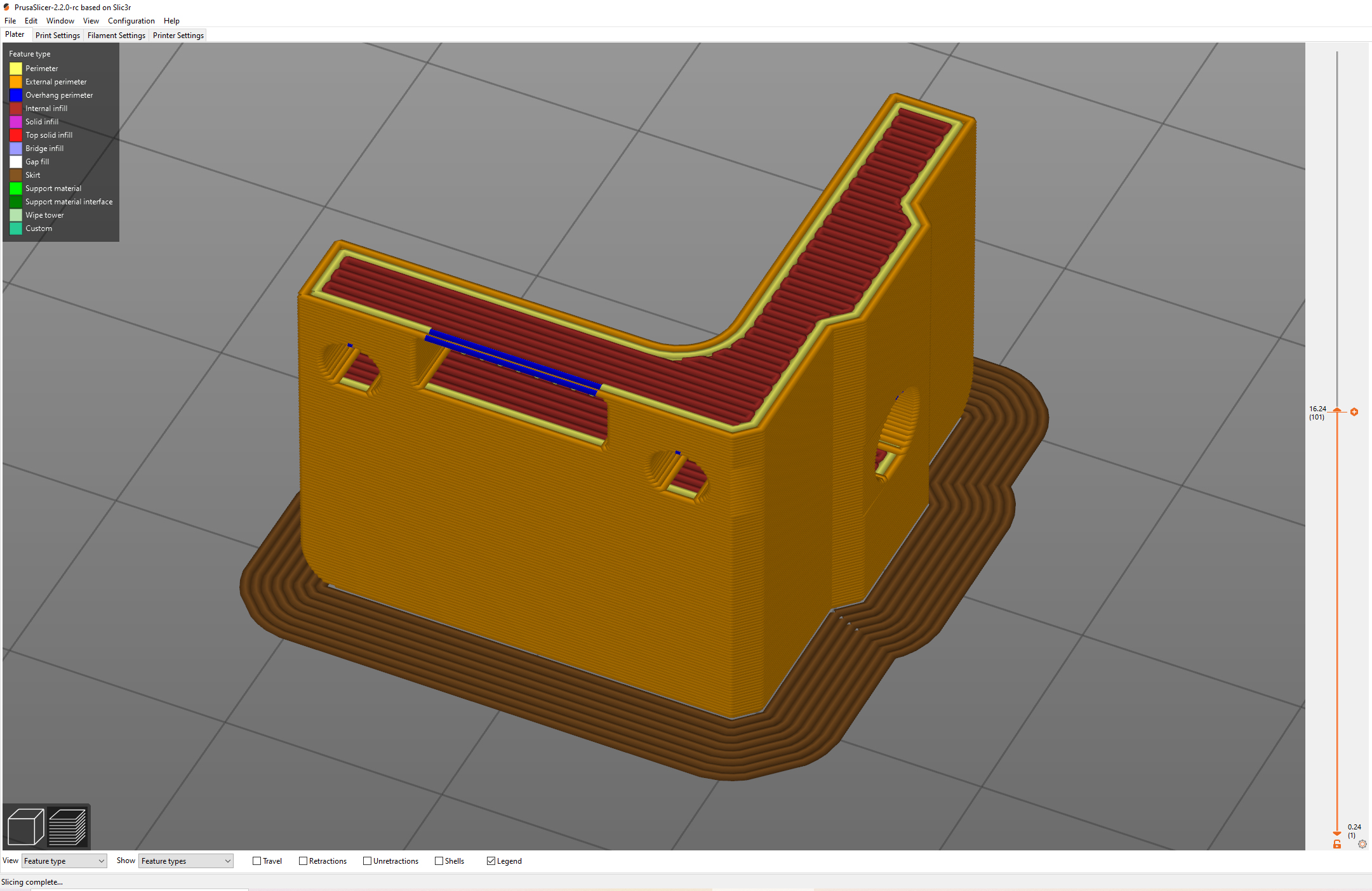1372x891 pixels.
Task: Switch to Print Settings tab
Action: pos(58,36)
